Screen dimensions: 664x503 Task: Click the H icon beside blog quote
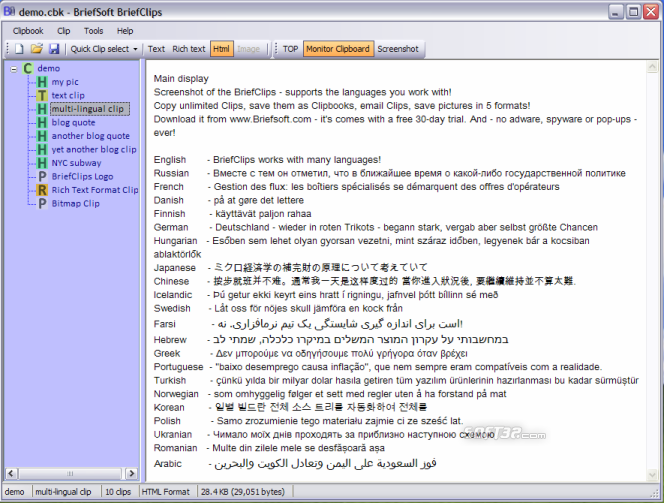coord(42,122)
